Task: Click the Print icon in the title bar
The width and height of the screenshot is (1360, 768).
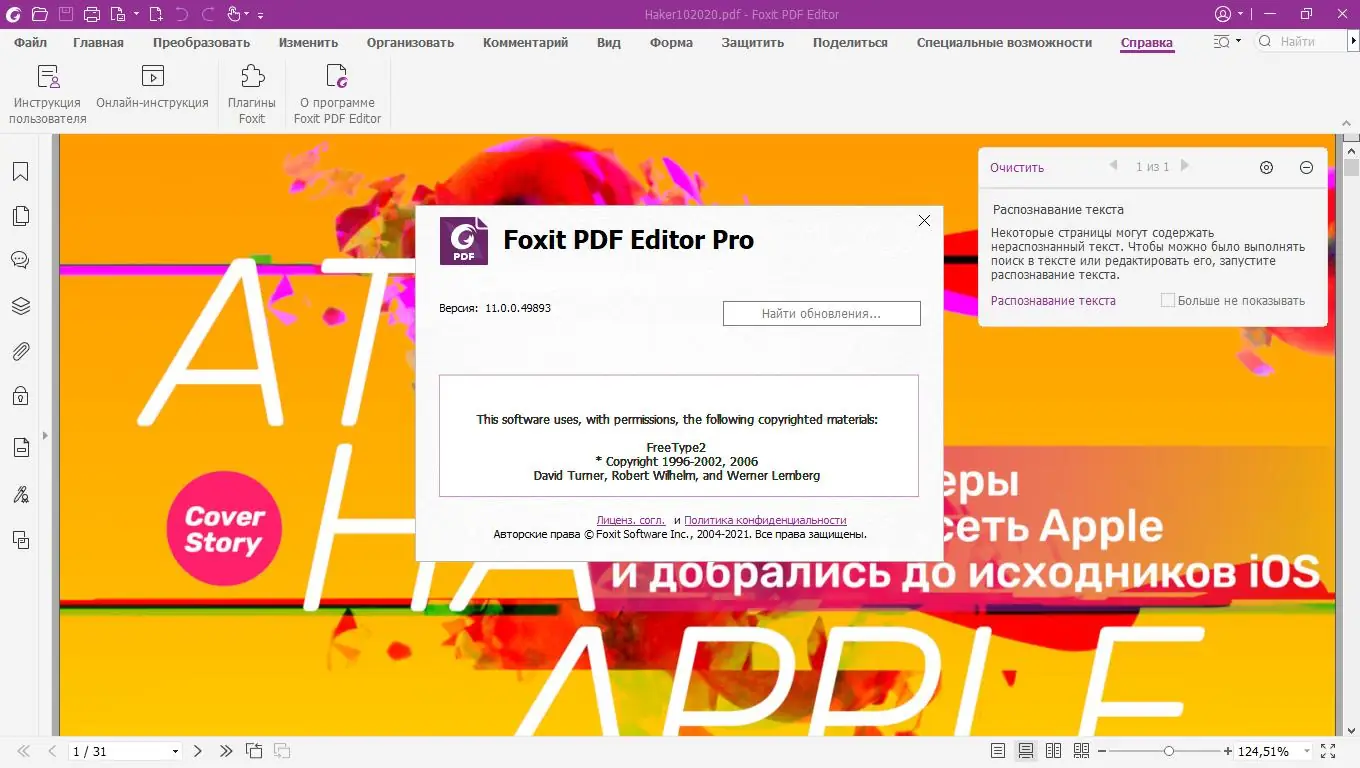Action: click(x=90, y=14)
